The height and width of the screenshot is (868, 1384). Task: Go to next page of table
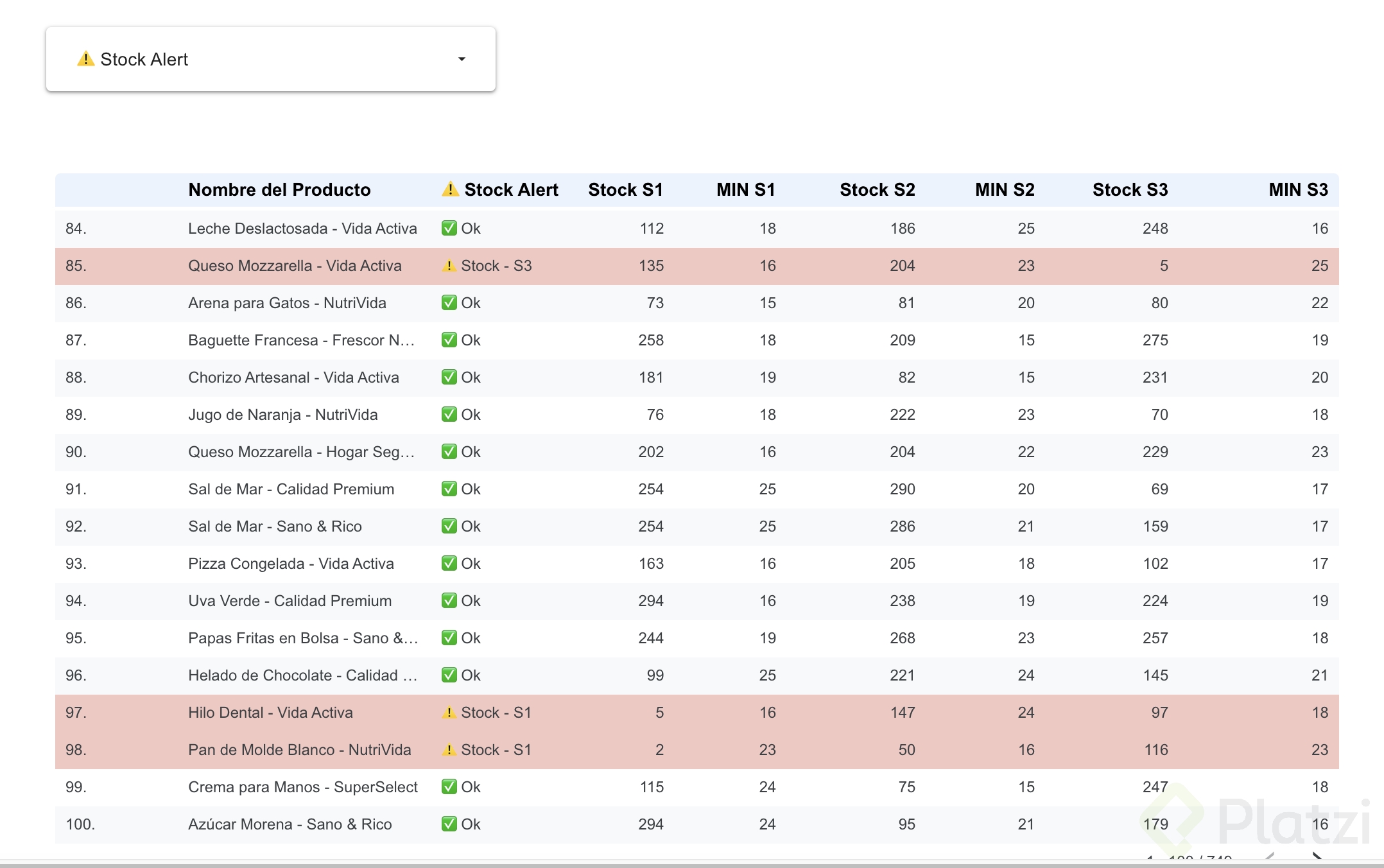(x=1316, y=856)
